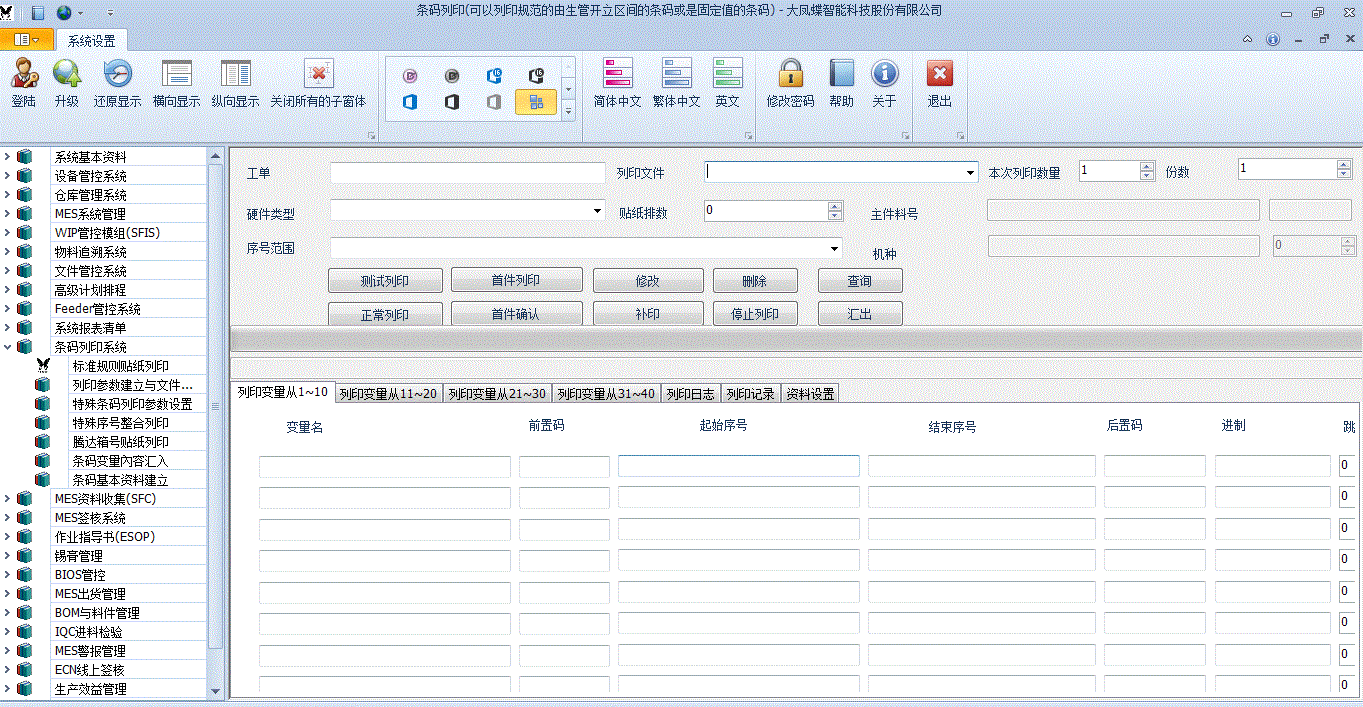Switch to 列印变量从31~40 tab
The width and height of the screenshot is (1363, 707).
point(606,394)
